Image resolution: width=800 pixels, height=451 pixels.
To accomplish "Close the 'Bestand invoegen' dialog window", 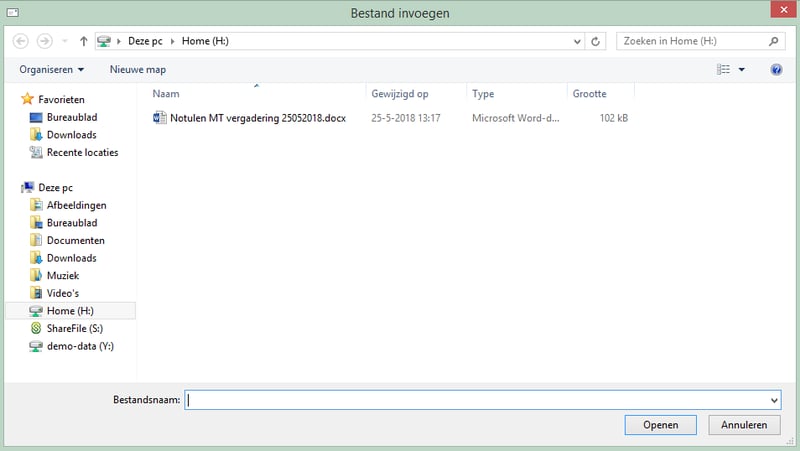I will coord(784,10).
